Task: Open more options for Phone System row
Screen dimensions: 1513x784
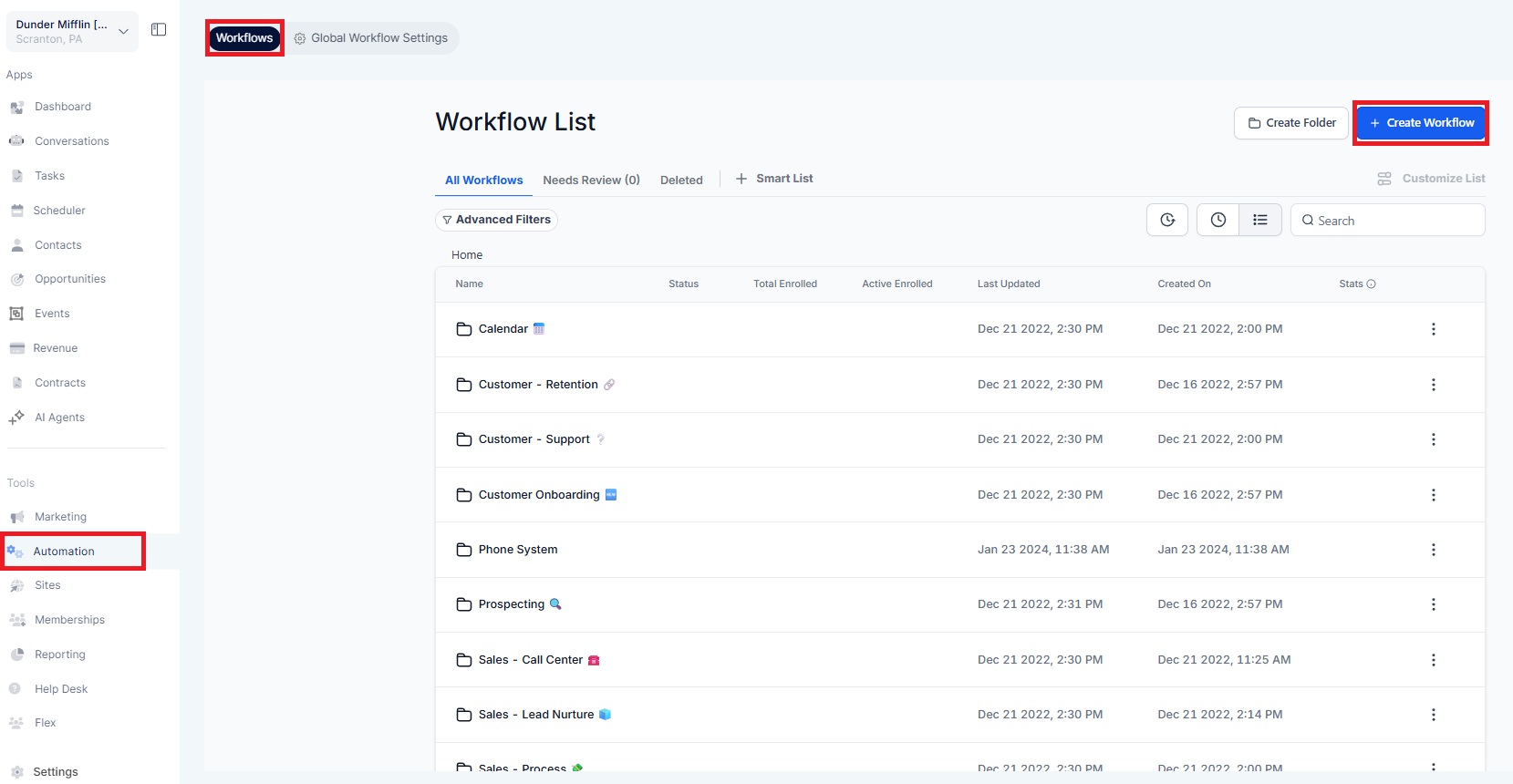Action: (1433, 550)
